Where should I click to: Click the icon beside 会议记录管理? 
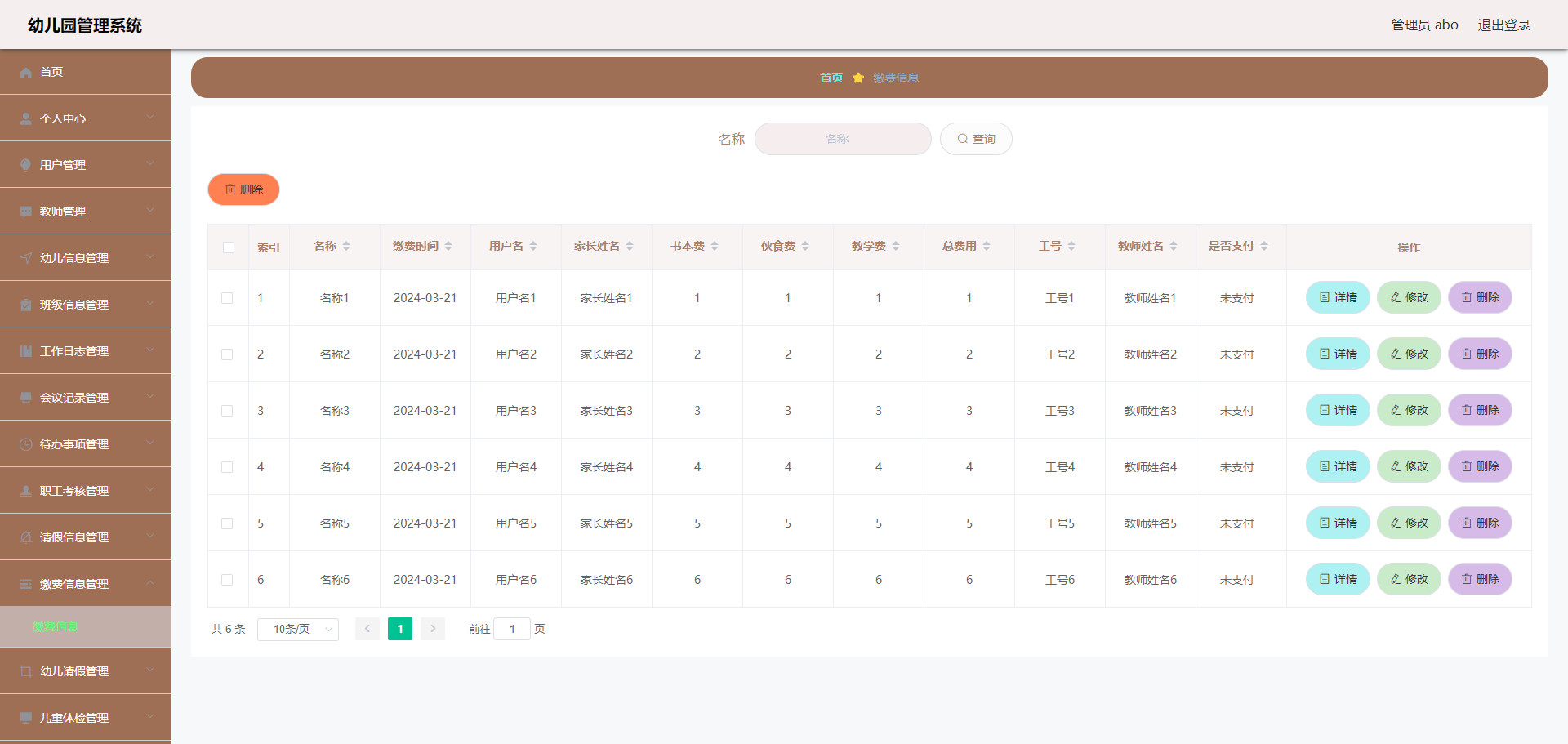[26, 399]
